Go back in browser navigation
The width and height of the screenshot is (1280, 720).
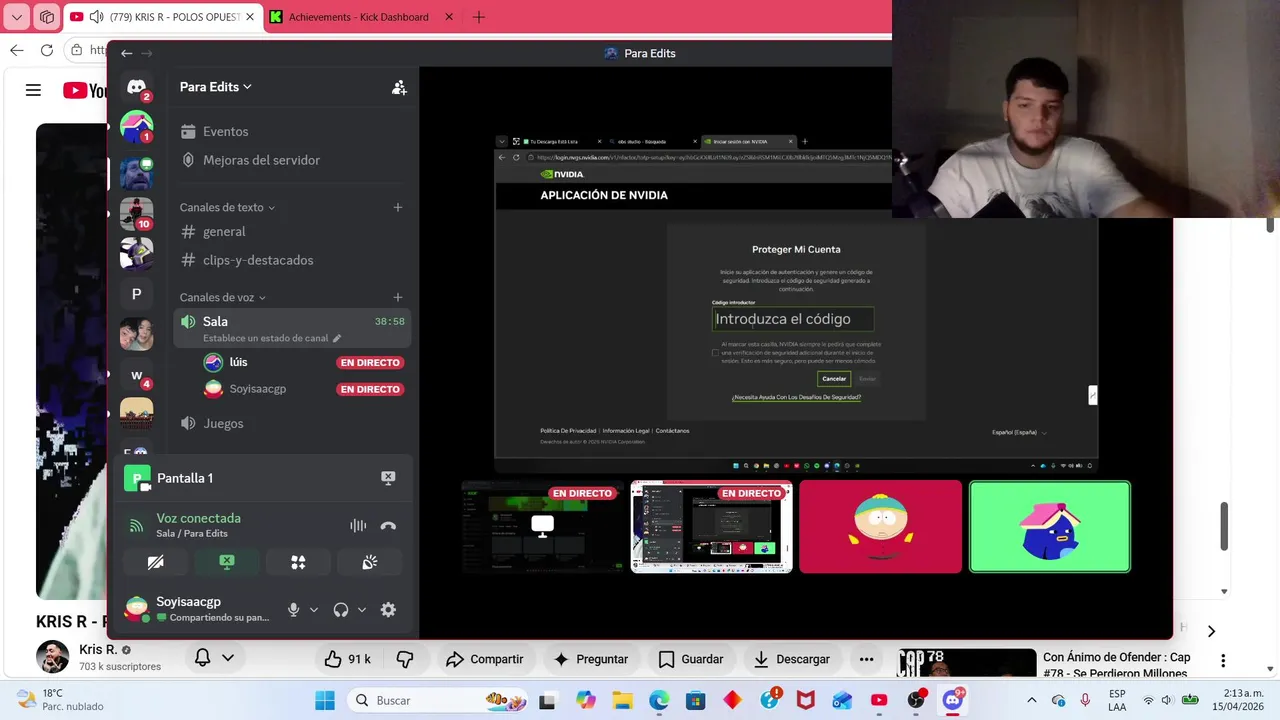click(x=17, y=50)
